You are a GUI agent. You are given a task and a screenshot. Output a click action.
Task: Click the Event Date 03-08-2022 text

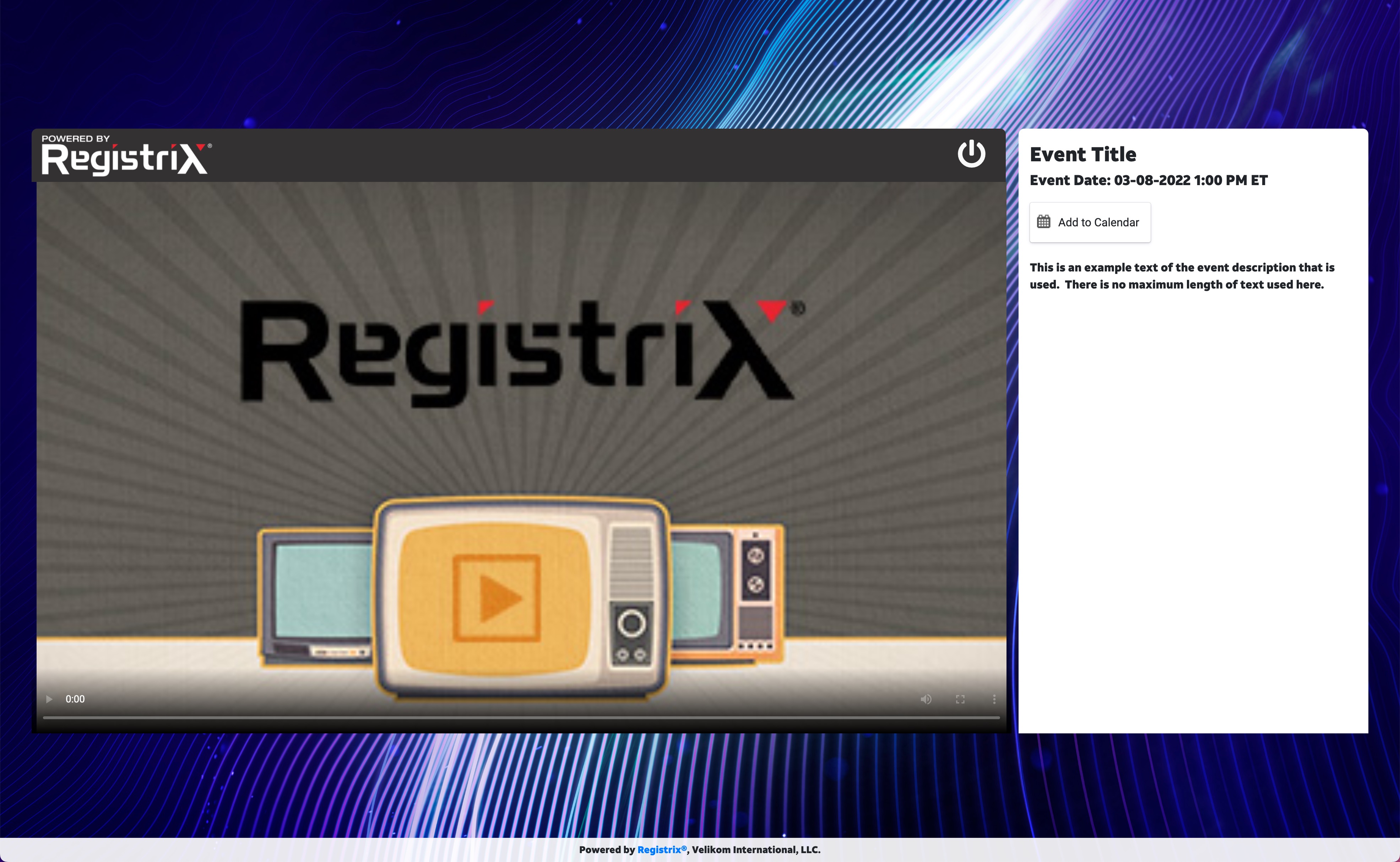pos(1148,181)
